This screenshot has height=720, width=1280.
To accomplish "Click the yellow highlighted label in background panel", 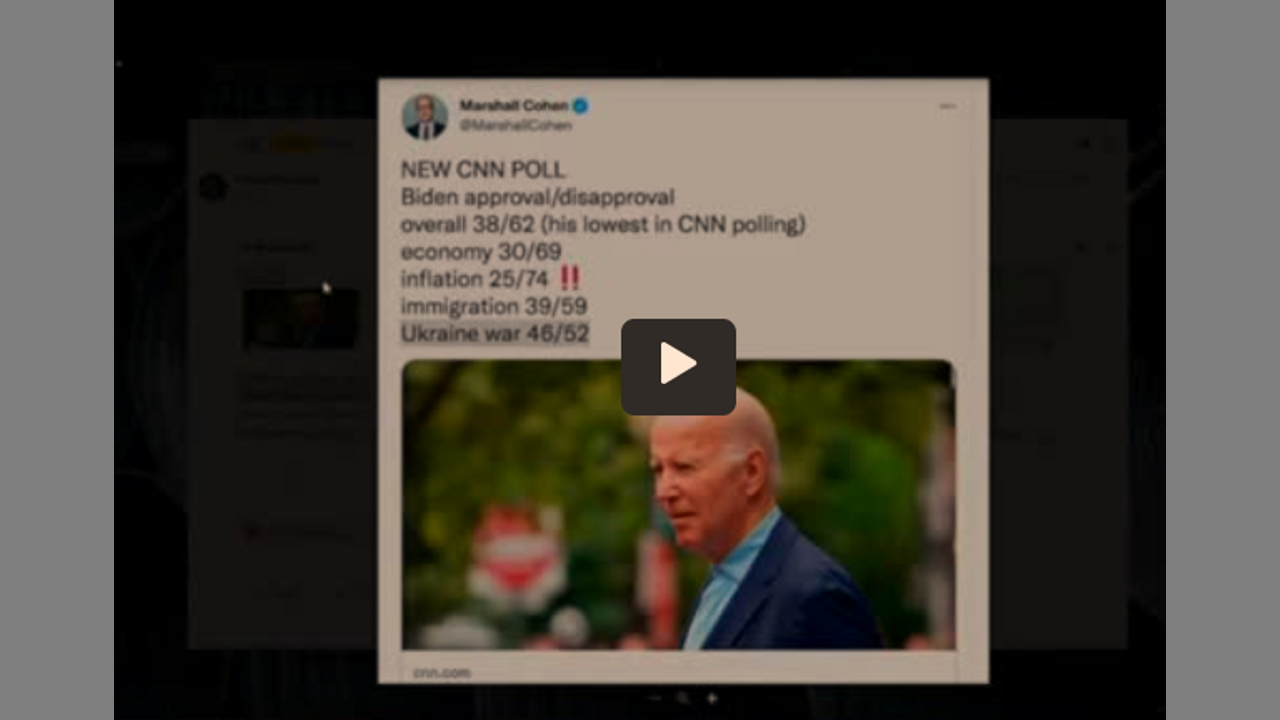I will pyautogui.click(x=295, y=145).
